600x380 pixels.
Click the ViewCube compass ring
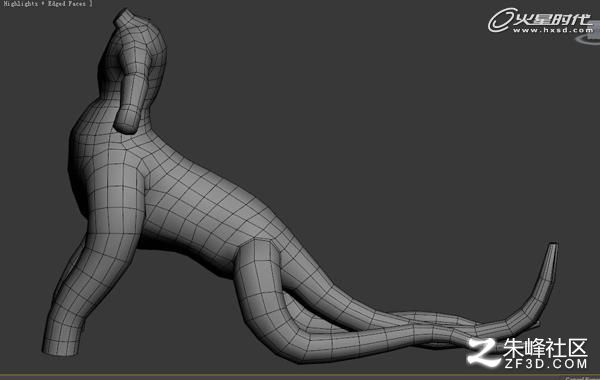point(588,40)
